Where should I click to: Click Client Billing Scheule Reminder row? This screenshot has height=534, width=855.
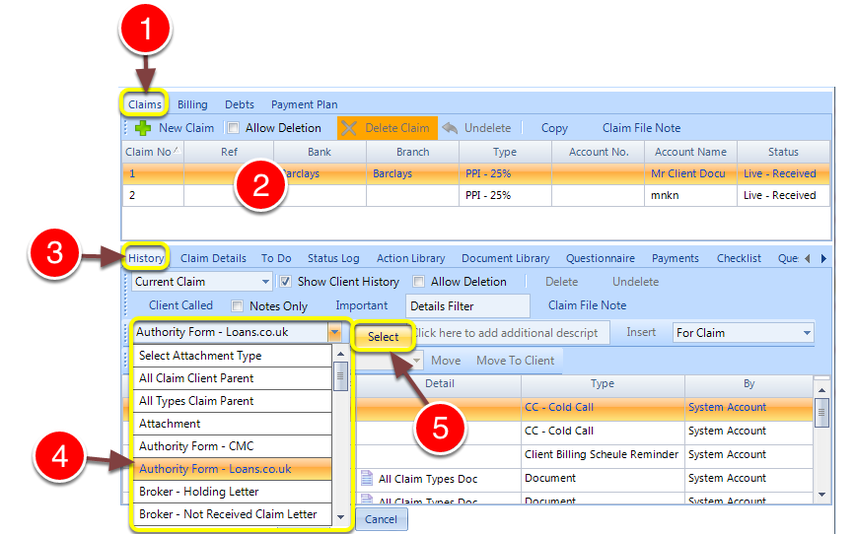pyautogui.click(x=585, y=454)
